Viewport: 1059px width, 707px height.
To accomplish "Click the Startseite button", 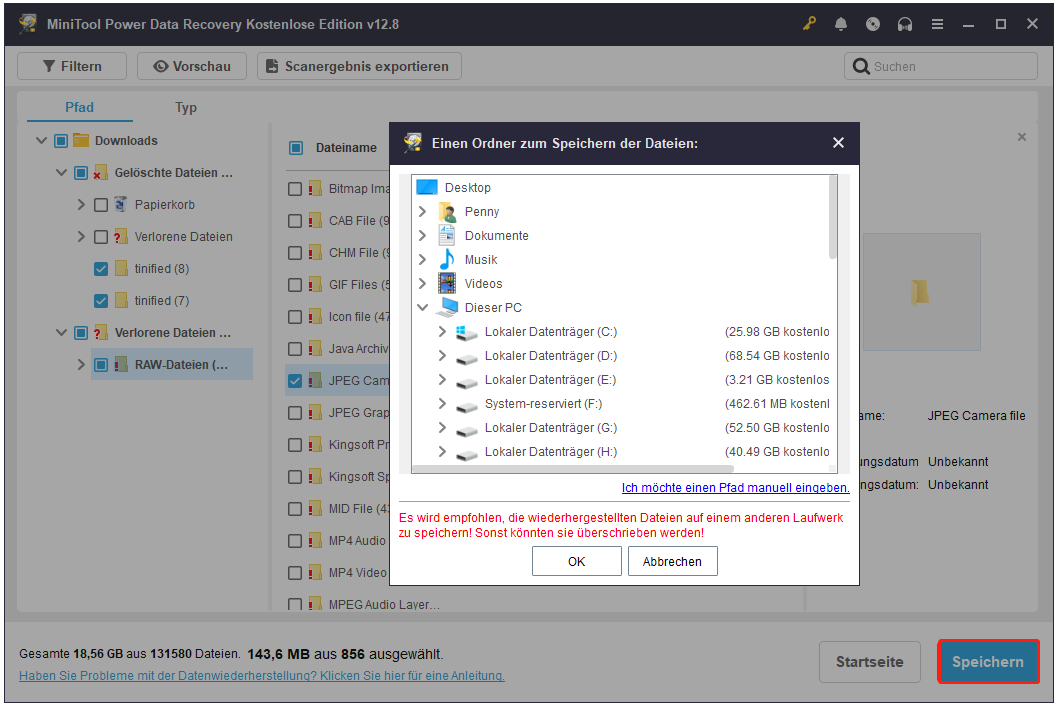I will pos(869,662).
